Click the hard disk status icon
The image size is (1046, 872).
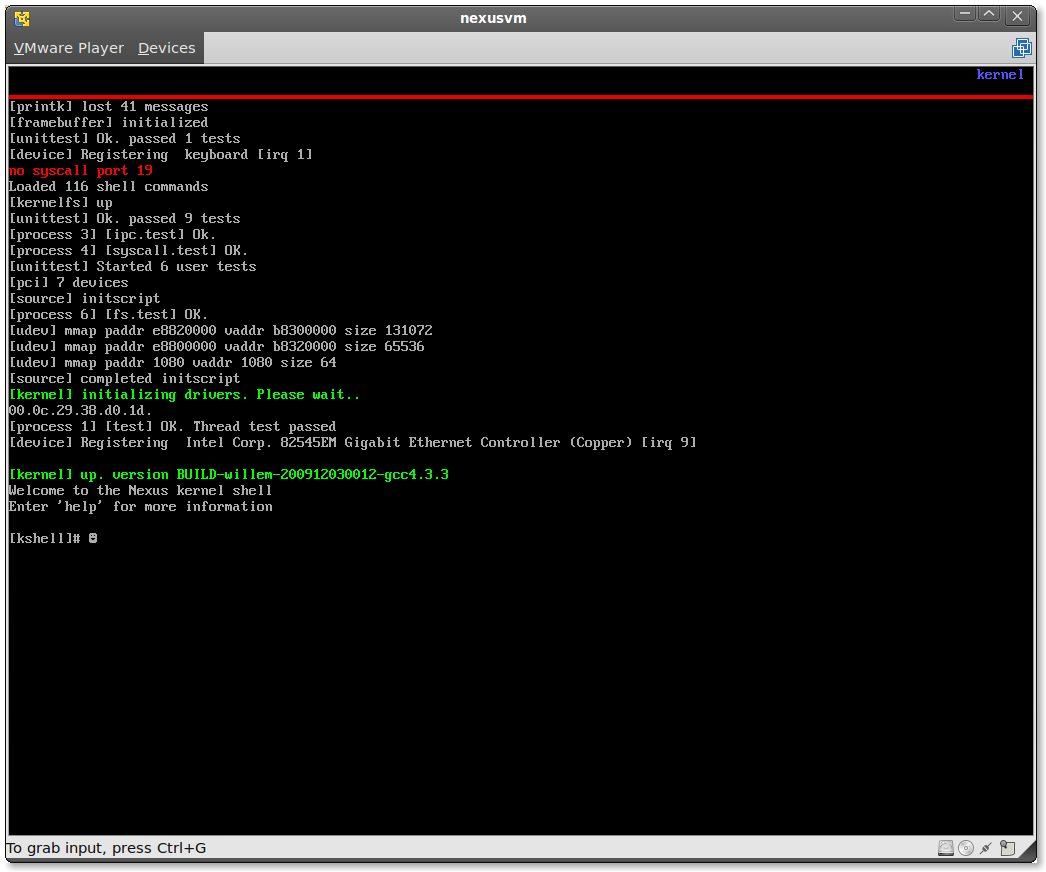click(x=946, y=848)
